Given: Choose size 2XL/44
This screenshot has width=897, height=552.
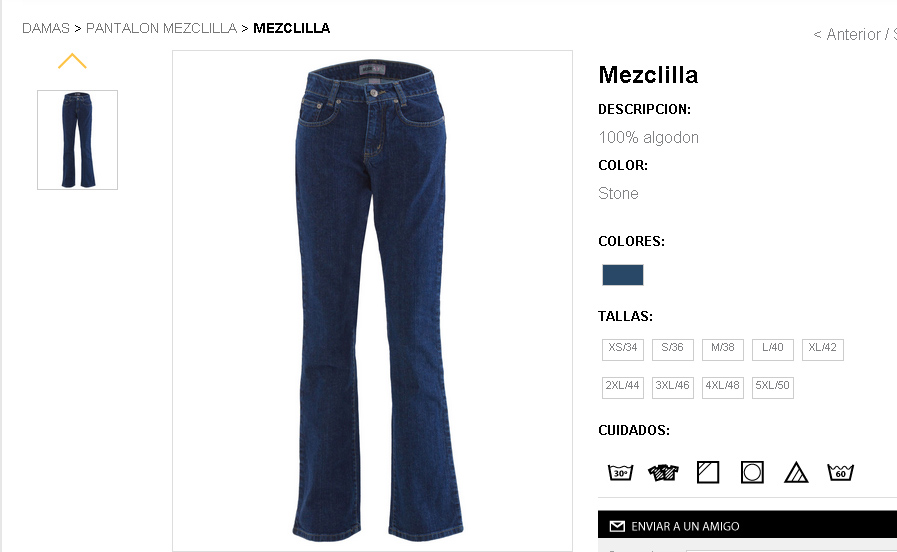Looking at the screenshot, I should 622,387.
